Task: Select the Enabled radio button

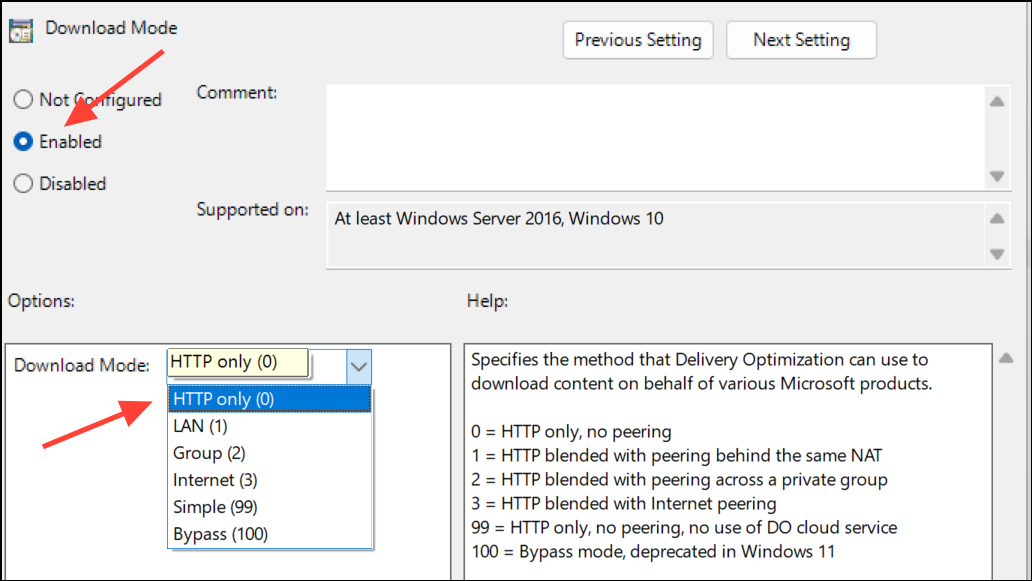Action: pos(23,141)
